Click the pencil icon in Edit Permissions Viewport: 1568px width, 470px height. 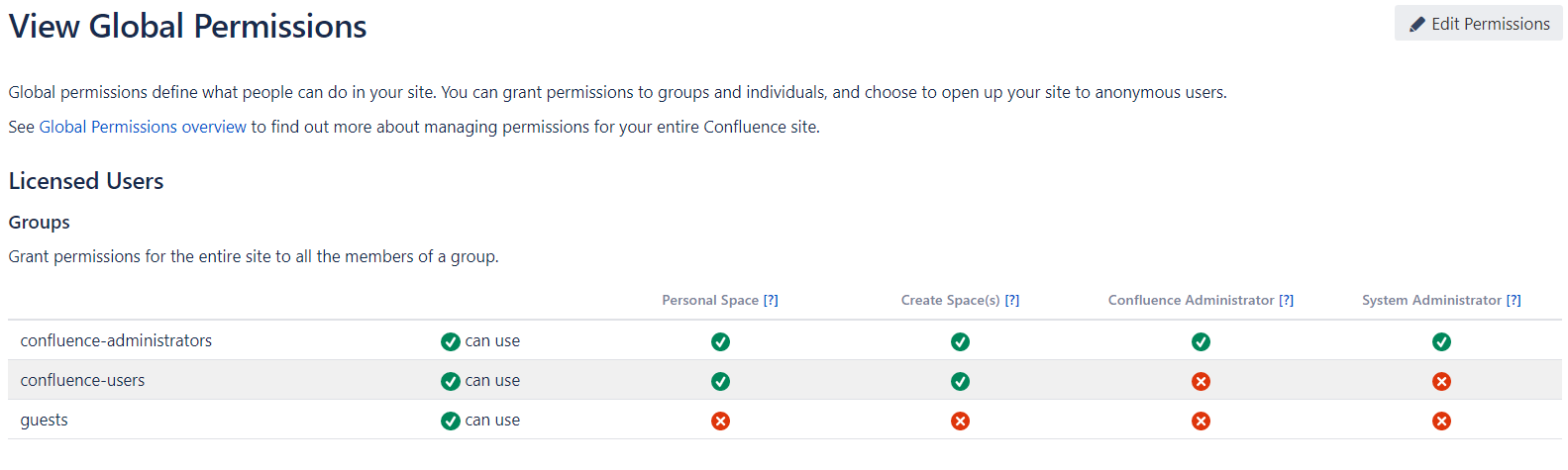[x=1416, y=24]
